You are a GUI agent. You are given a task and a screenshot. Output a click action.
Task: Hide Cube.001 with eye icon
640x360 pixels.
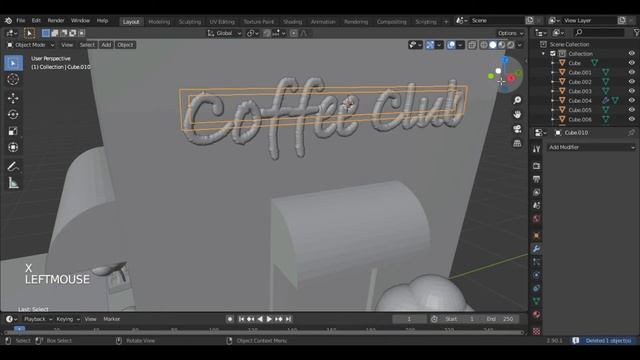click(631, 72)
